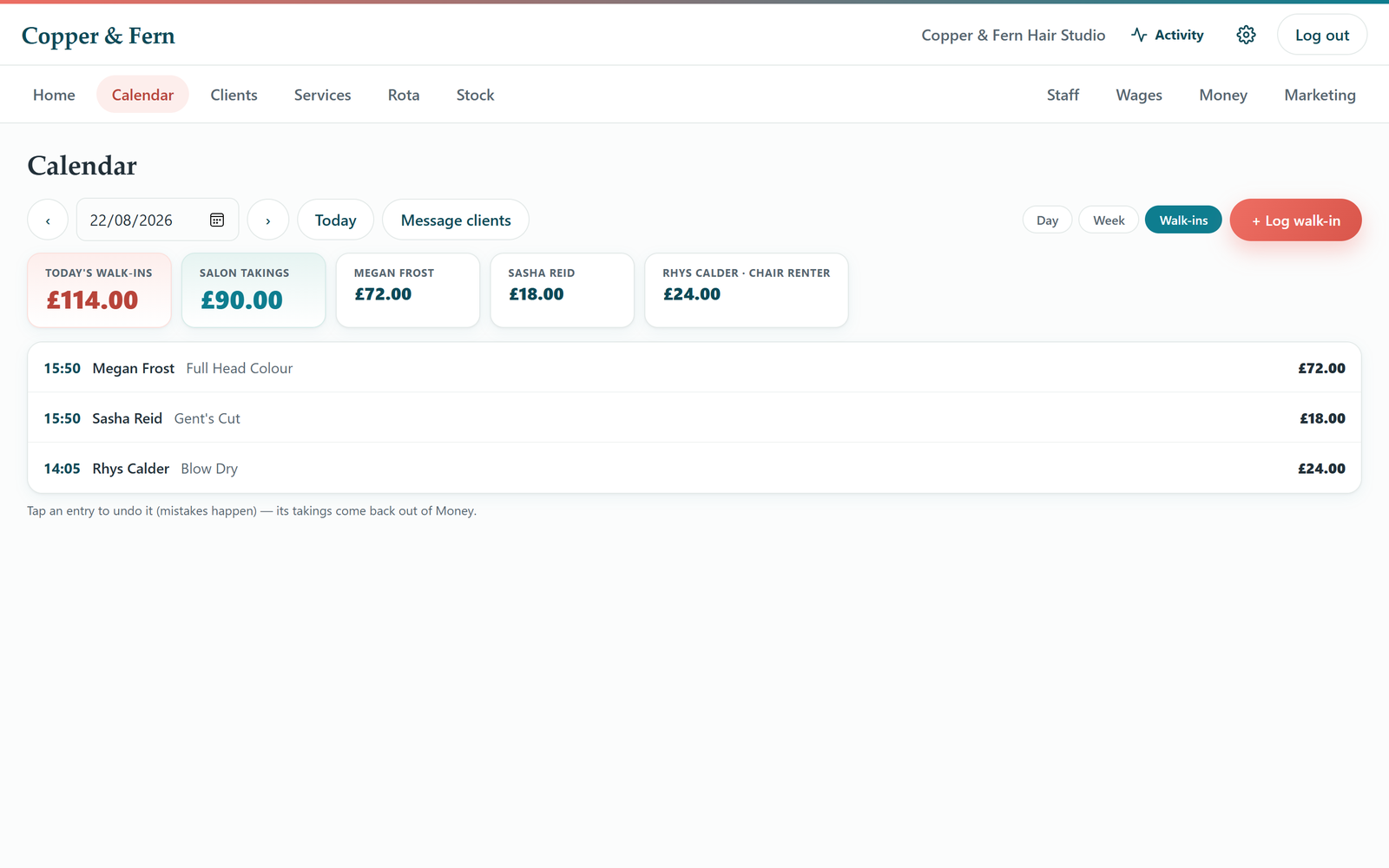Image resolution: width=1389 pixels, height=868 pixels.
Task: Click the Log out button
Action: pos(1322,35)
